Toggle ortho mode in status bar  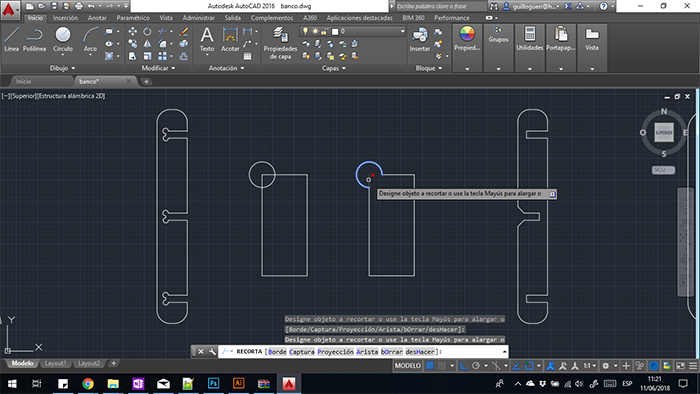pos(463,366)
